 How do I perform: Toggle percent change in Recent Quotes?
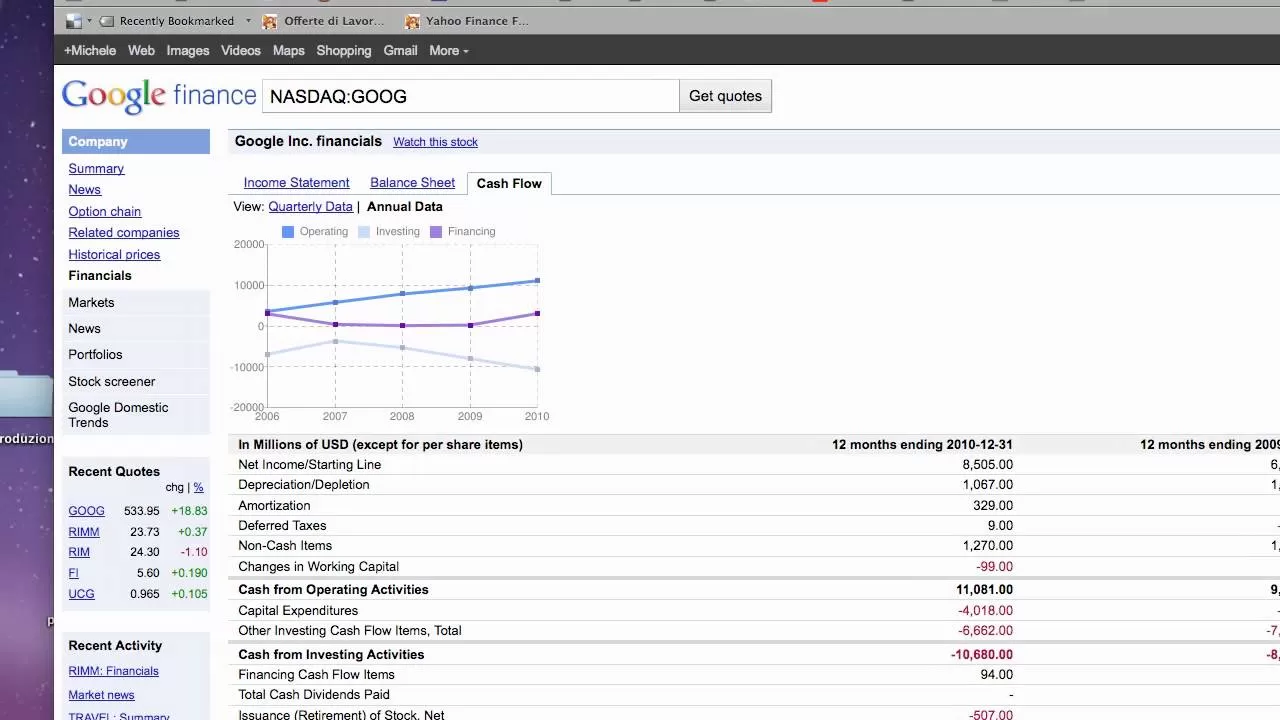coord(198,487)
